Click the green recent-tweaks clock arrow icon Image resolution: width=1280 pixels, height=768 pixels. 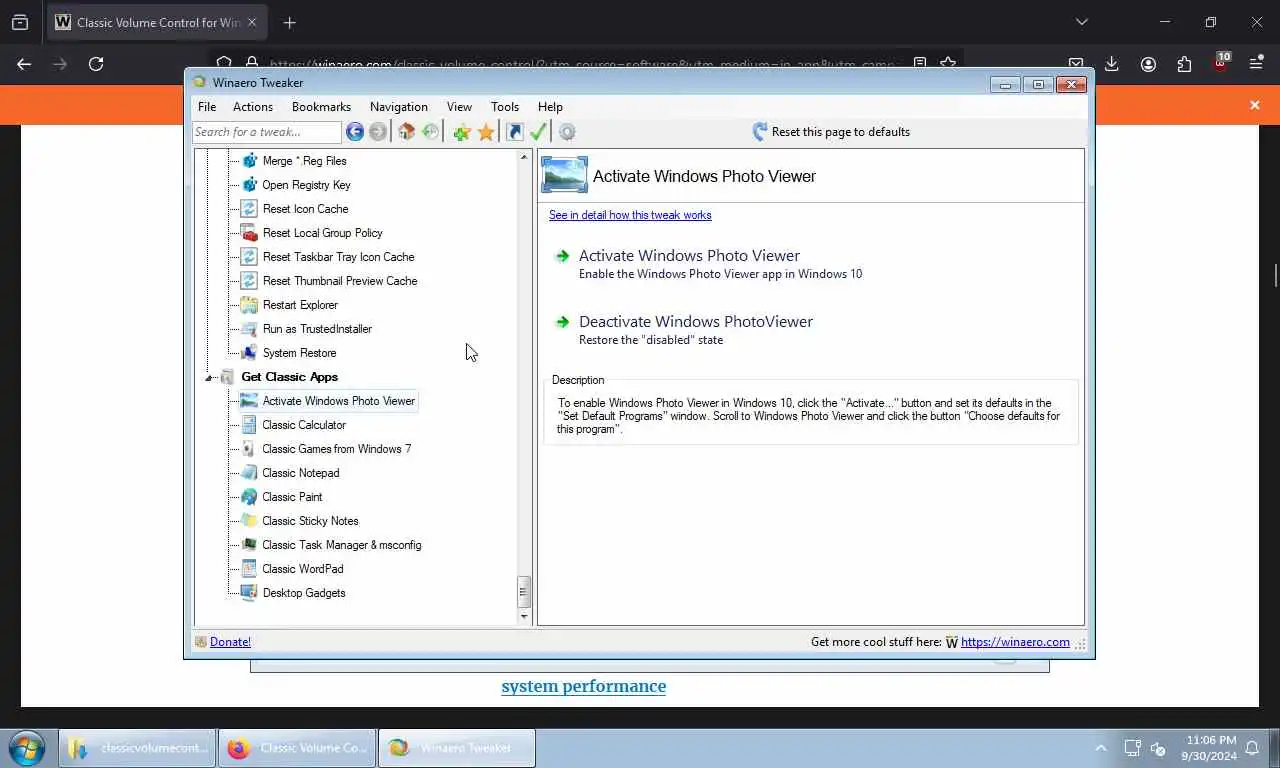coord(430,132)
